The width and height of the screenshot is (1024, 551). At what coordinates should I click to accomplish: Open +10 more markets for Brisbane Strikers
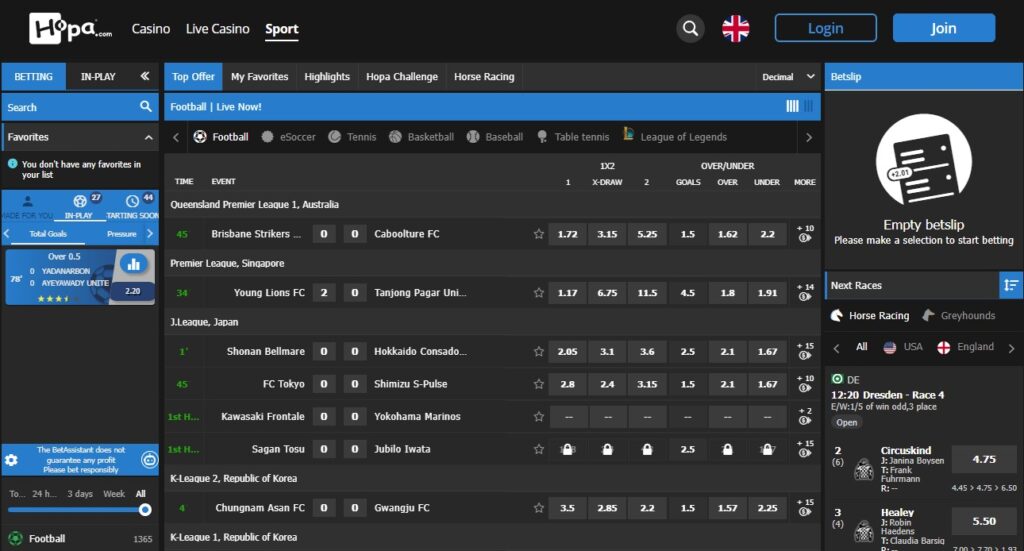pos(805,234)
